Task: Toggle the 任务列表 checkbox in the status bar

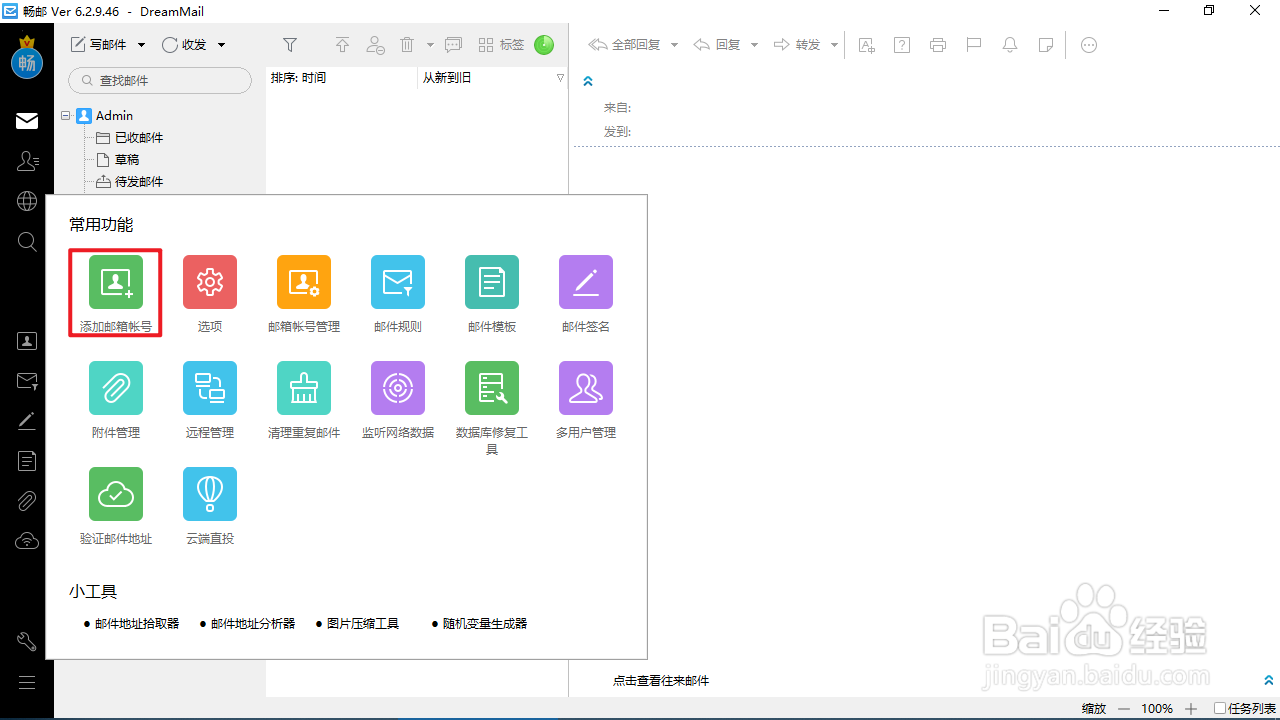Action: tap(1220, 708)
